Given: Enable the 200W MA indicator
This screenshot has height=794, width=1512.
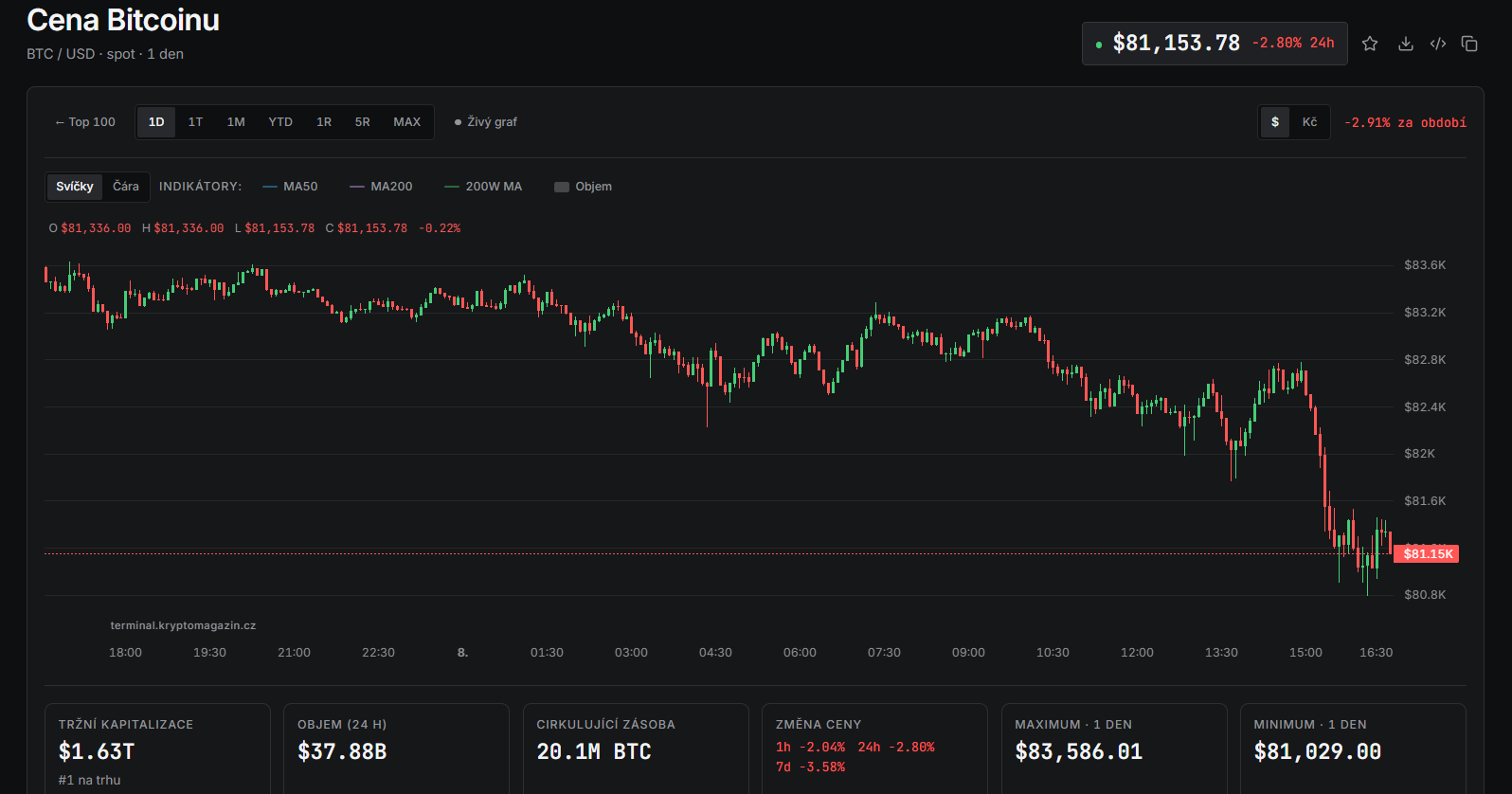Looking at the screenshot, I should pyautogui.click(x=483, y=187).
